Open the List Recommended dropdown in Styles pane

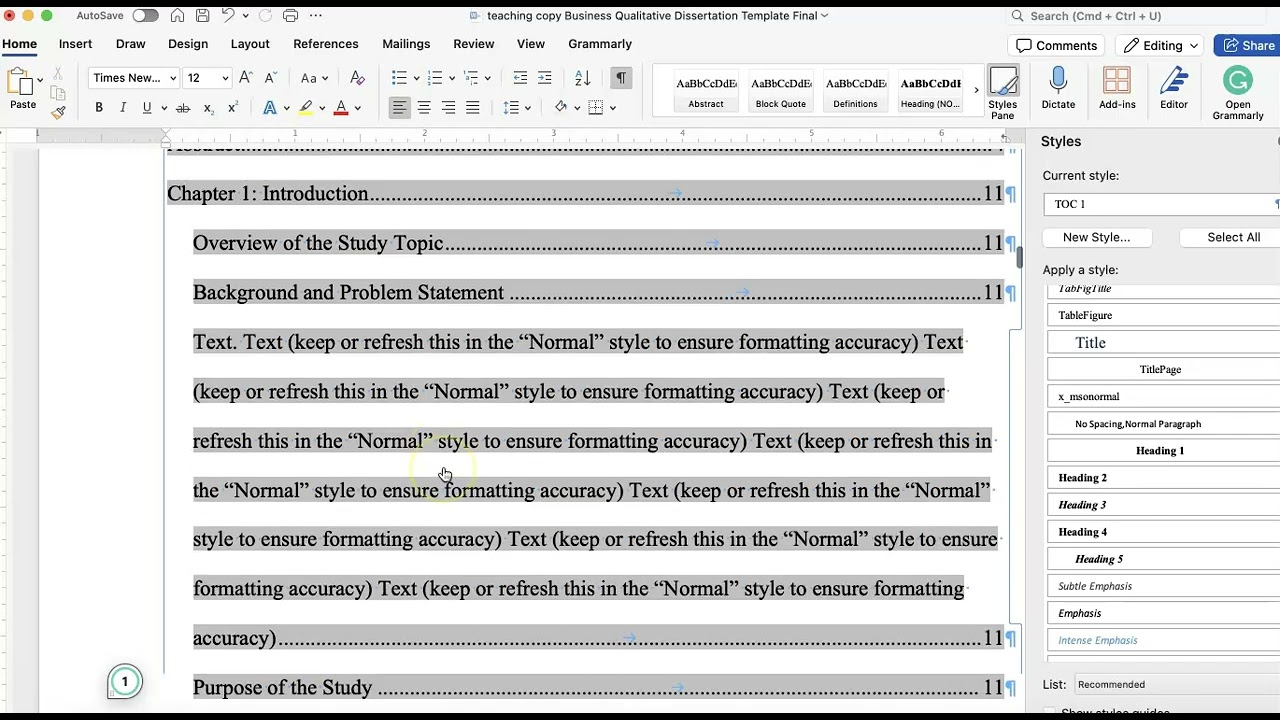[x=1176, y=685]
